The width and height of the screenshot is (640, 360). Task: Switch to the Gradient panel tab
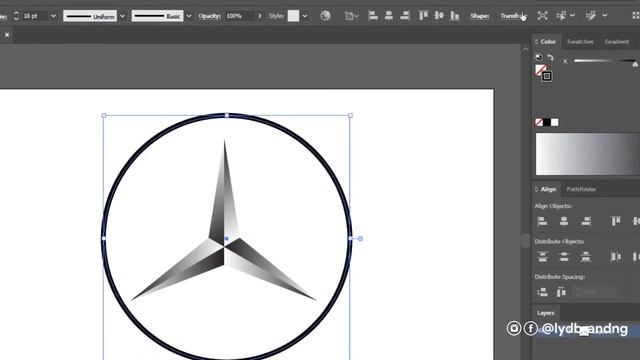pos(617,42)
